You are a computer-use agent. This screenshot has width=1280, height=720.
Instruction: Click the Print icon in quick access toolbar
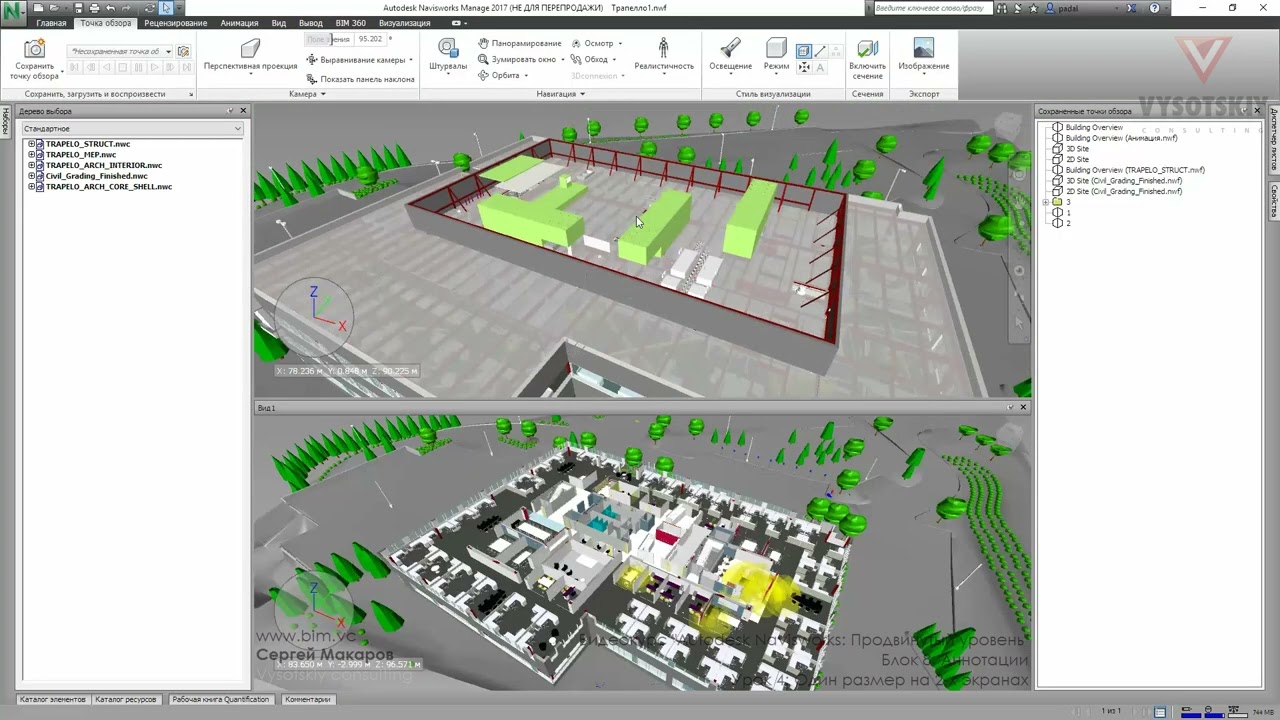tap(94, 8)
